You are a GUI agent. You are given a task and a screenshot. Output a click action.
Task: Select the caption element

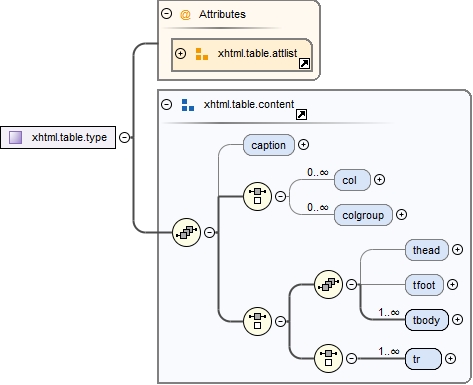(269, 145)
